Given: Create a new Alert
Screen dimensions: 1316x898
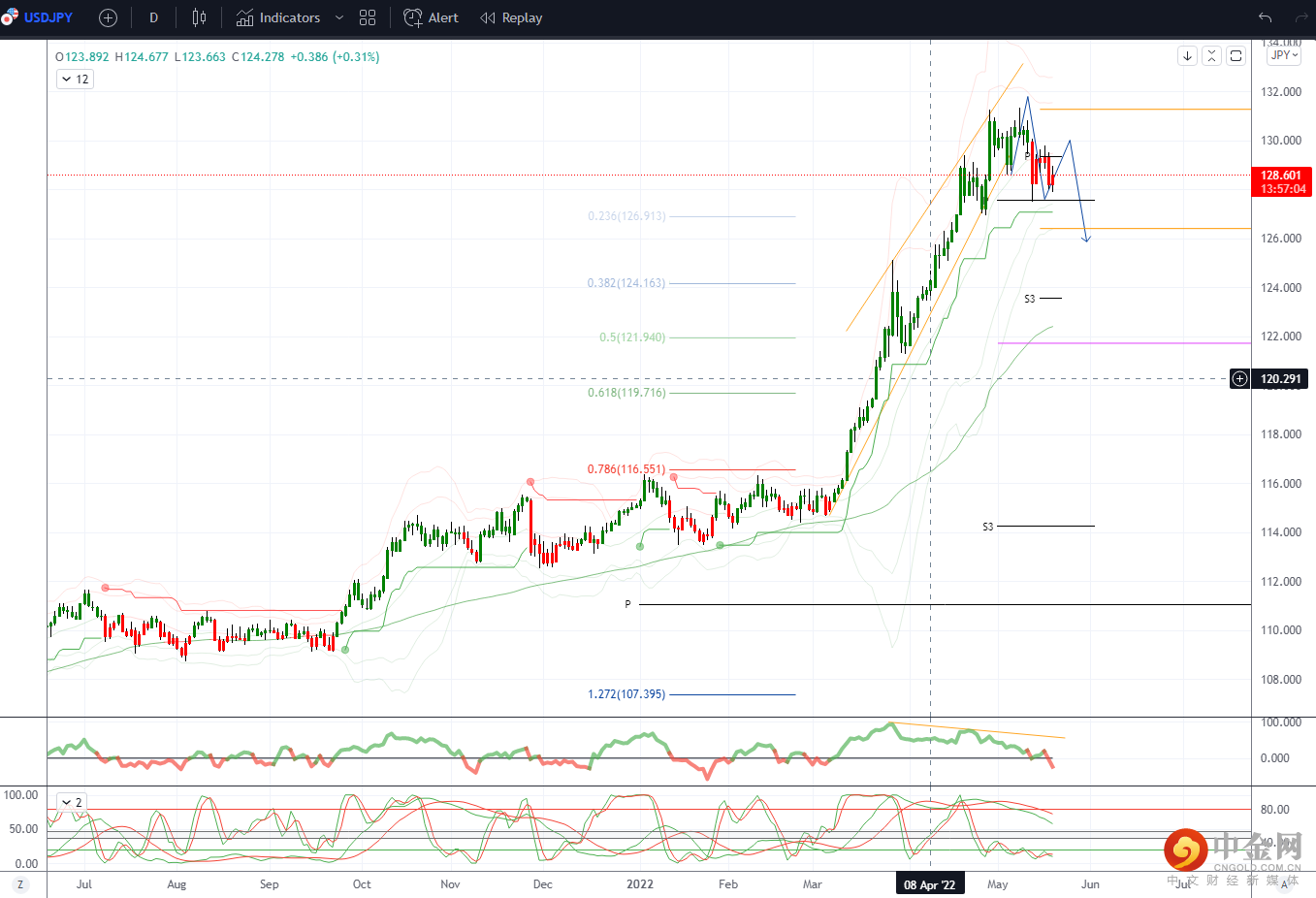Looking at the screenshot, I should click(432, 17).
